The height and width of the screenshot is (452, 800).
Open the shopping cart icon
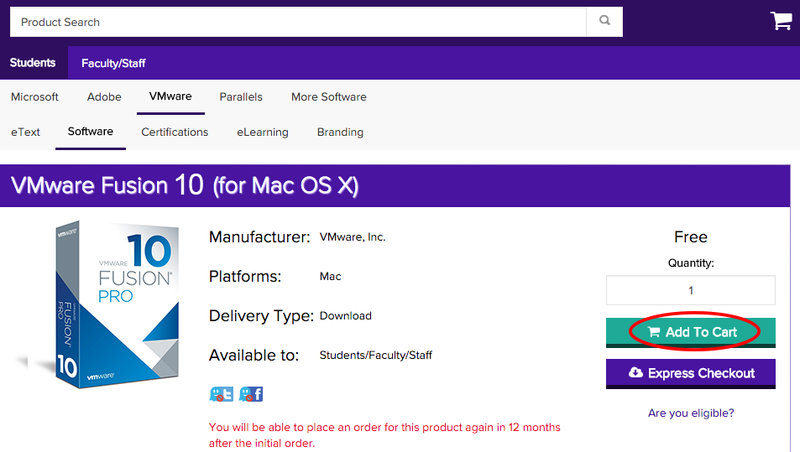point(780,21)
